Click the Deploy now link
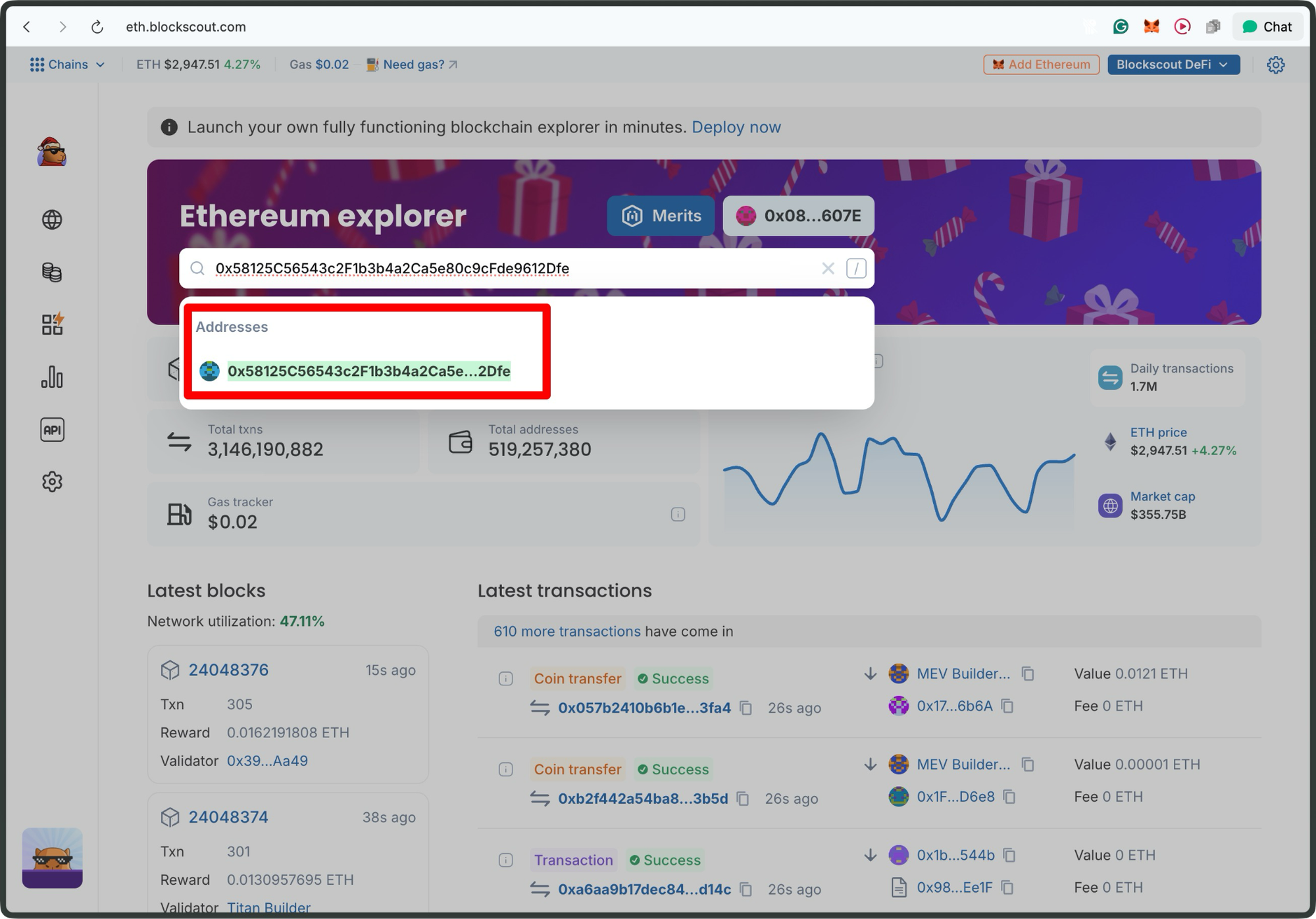The width and height of the screenshot is (1316, 919). (736, 127)
